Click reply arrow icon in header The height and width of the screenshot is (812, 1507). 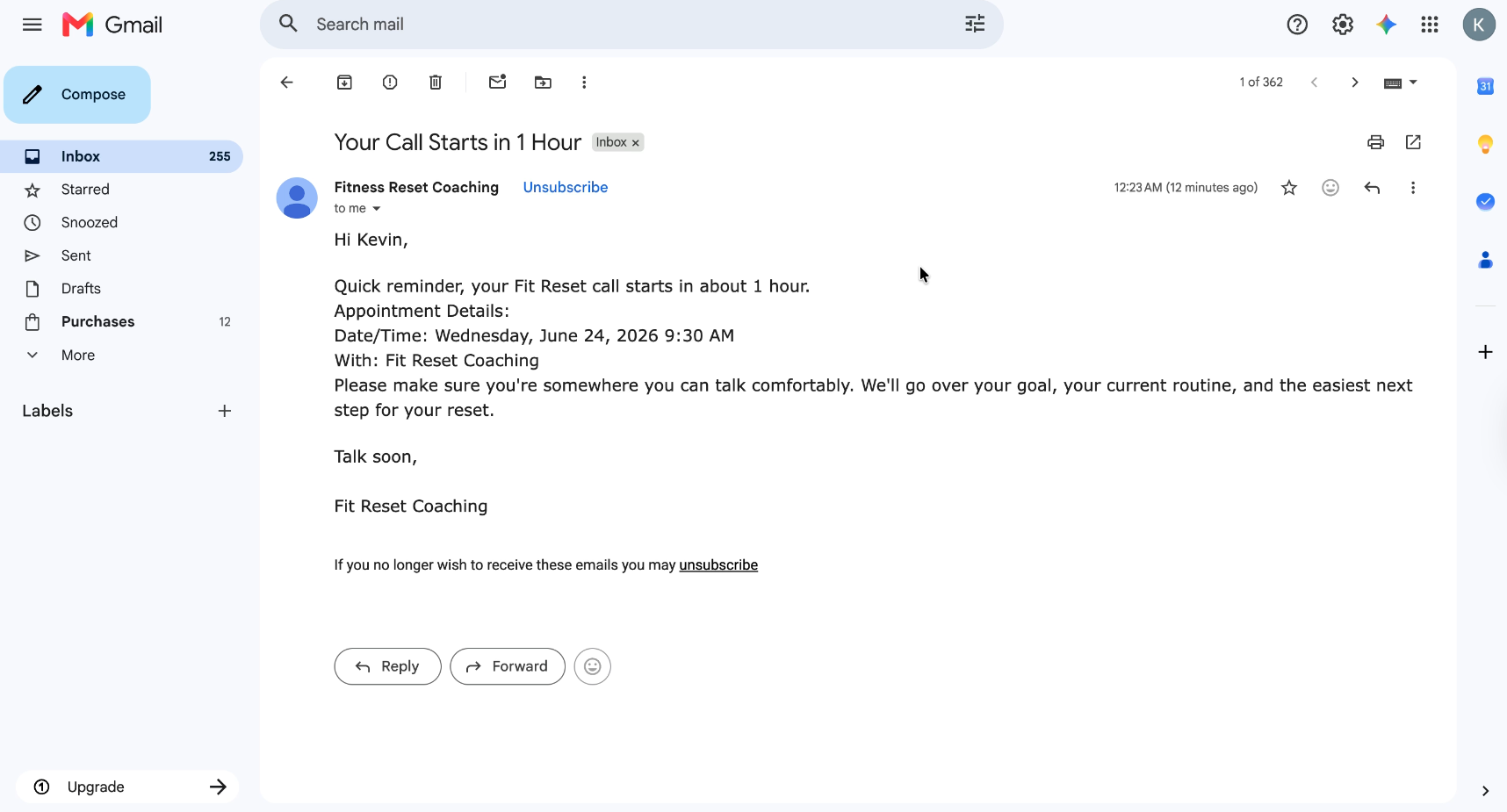point(1372,188)
